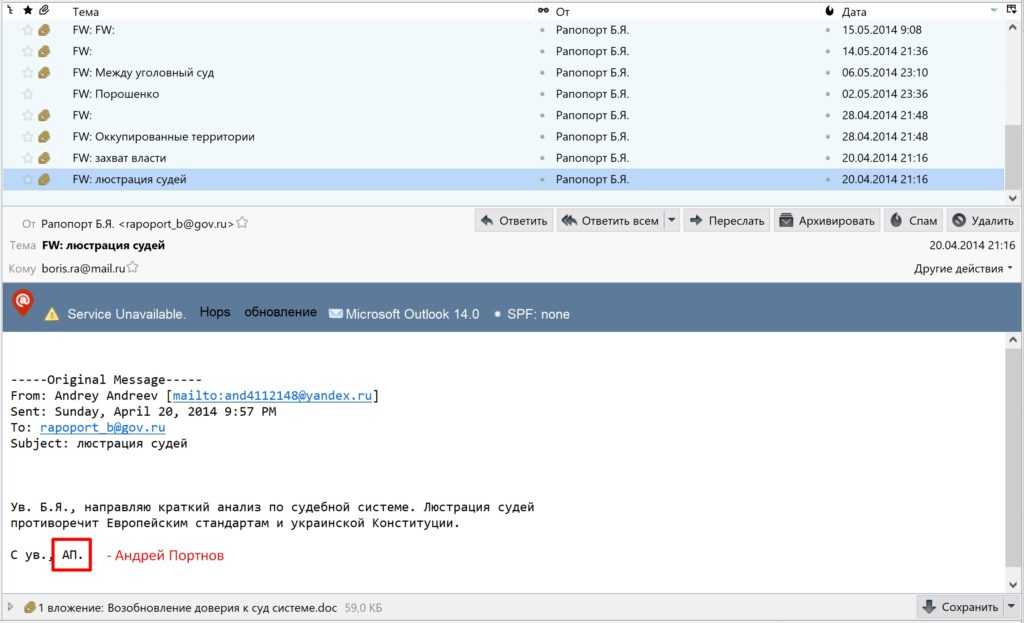Image resolution: width=1024 pixels, height=623 pixels.
Task: Click Ответить reply button
Action: click(x=514, y=221)
